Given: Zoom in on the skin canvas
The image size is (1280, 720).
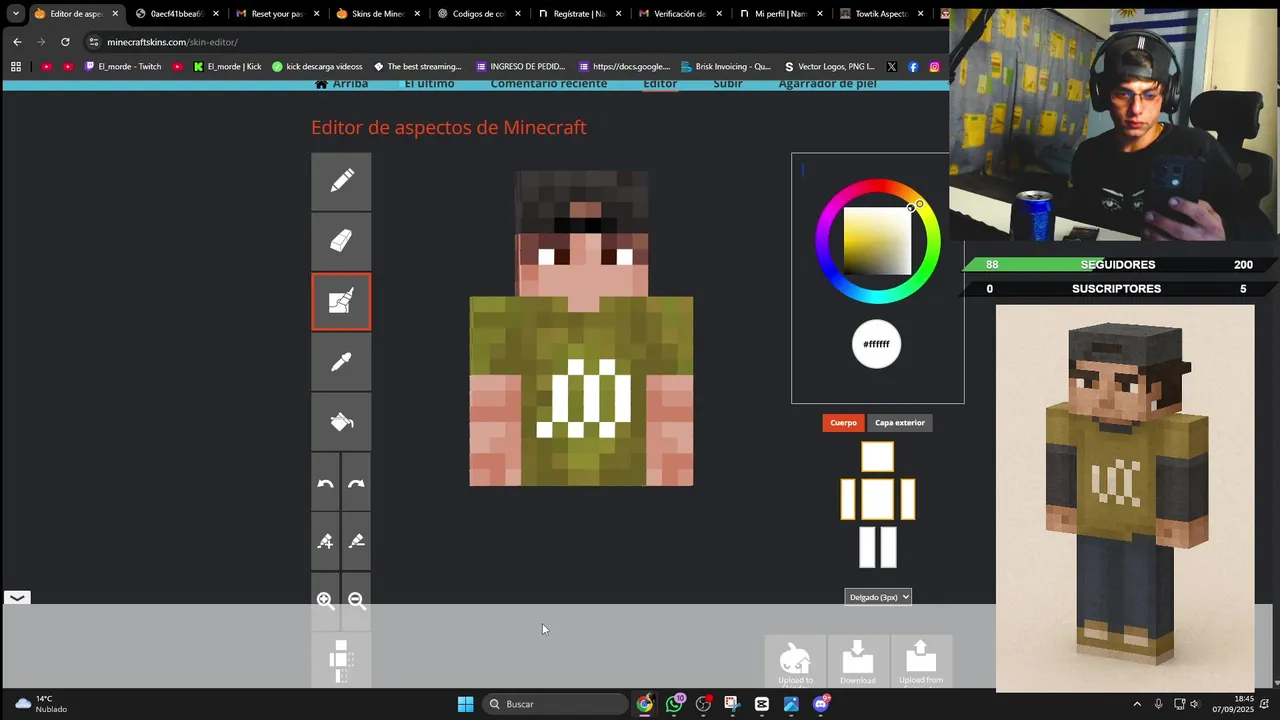Looking at the screenshot, I should point(325,600).
